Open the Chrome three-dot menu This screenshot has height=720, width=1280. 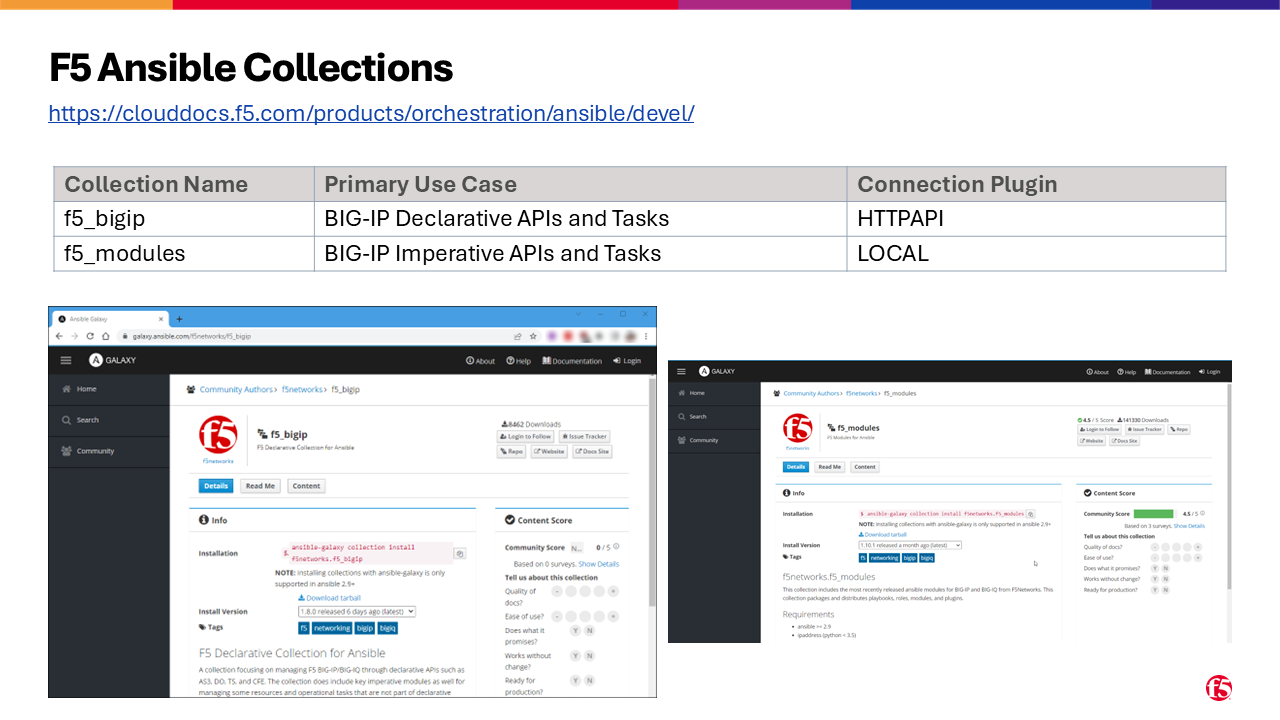coord(647,336)
